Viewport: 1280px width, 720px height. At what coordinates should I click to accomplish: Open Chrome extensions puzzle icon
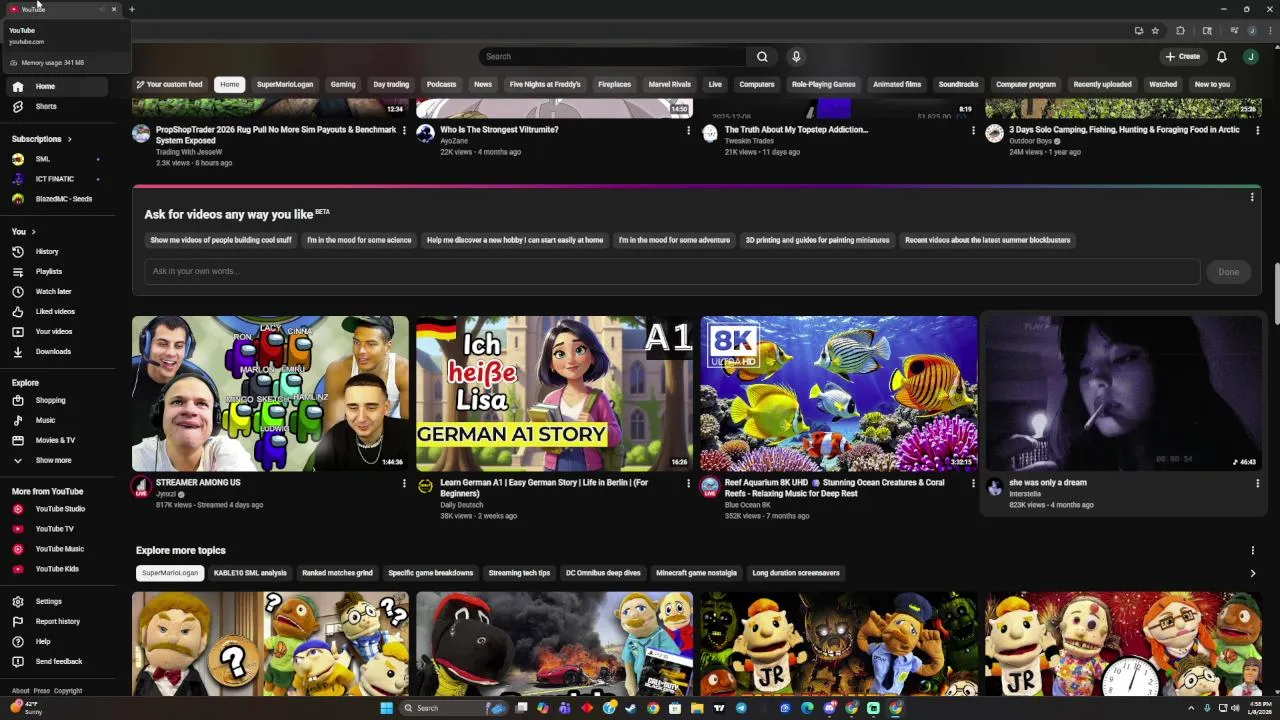click(1180, 31)
